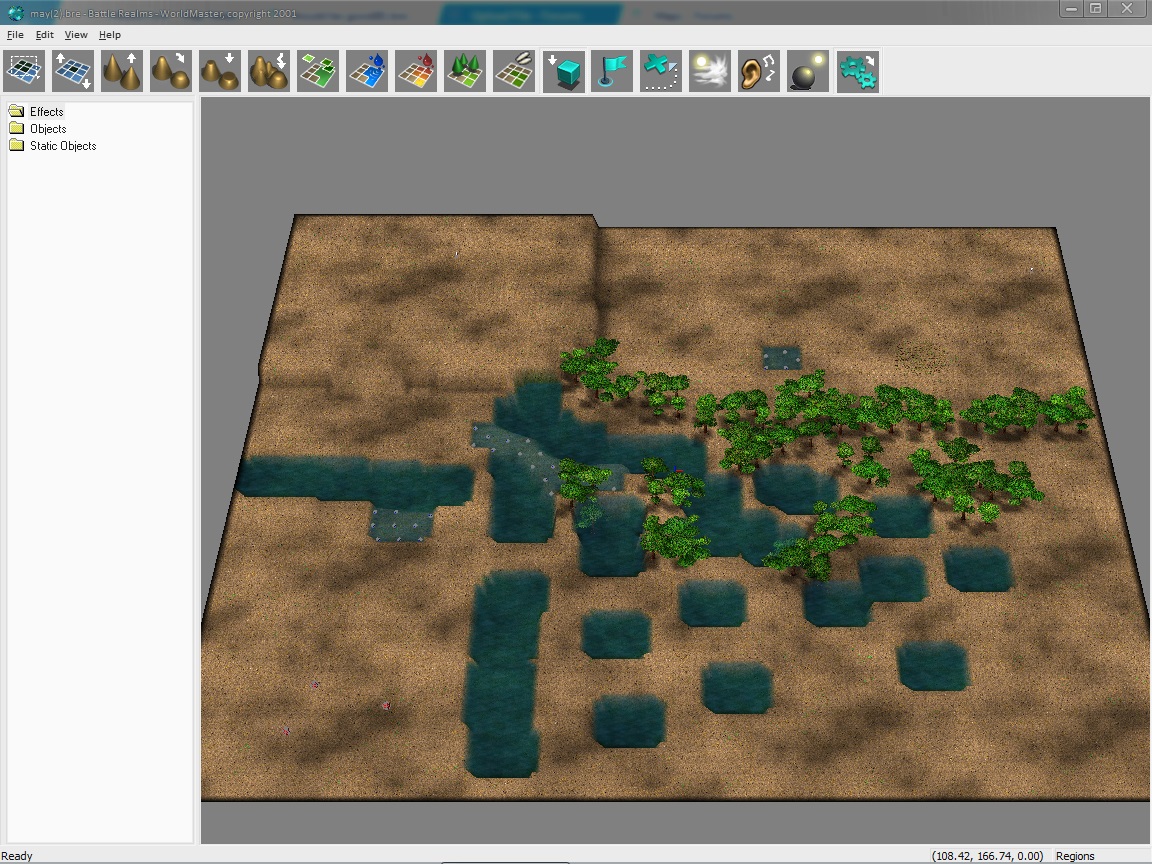The image size is (1152, 864).
Task: Select the wind and fog effects tool
Action: 710,71
